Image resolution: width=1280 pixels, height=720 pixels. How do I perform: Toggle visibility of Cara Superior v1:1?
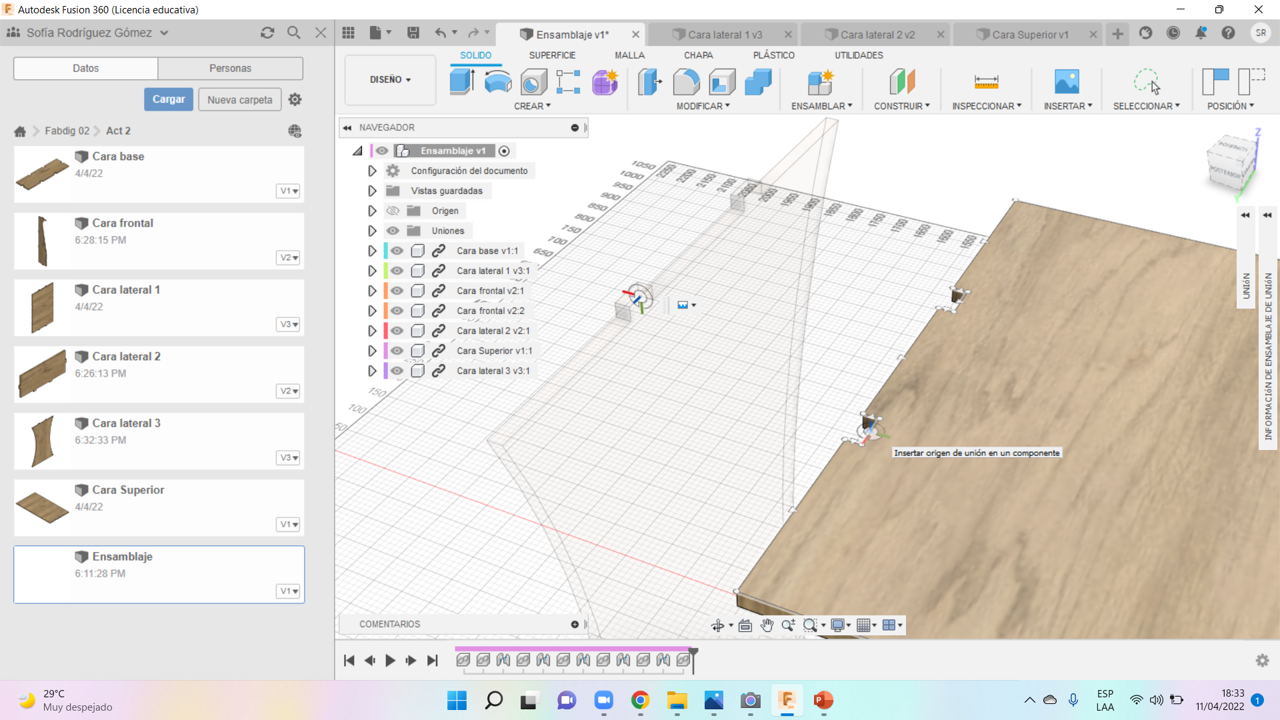[x=397, y=351]
